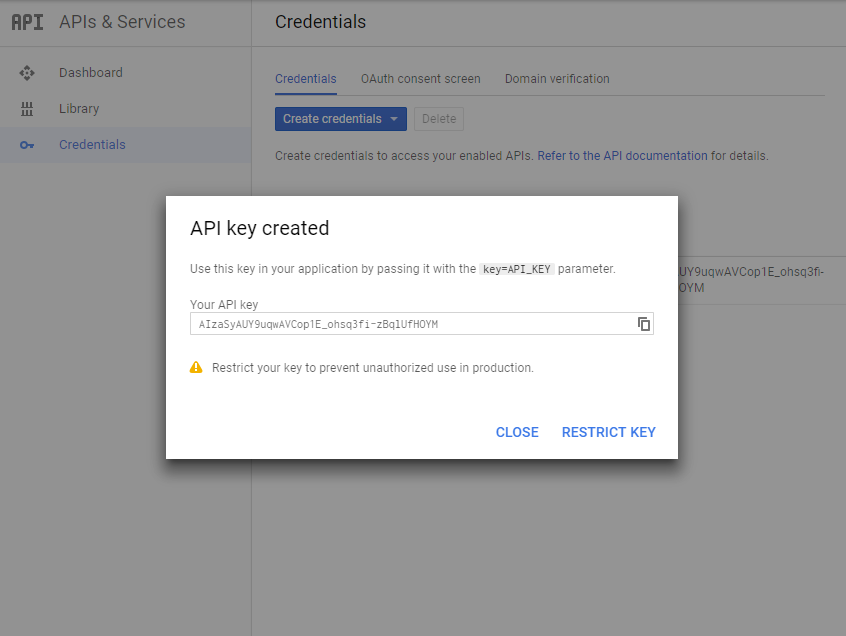
Task: Click the API logo at top left
Action: pos(28,22)
